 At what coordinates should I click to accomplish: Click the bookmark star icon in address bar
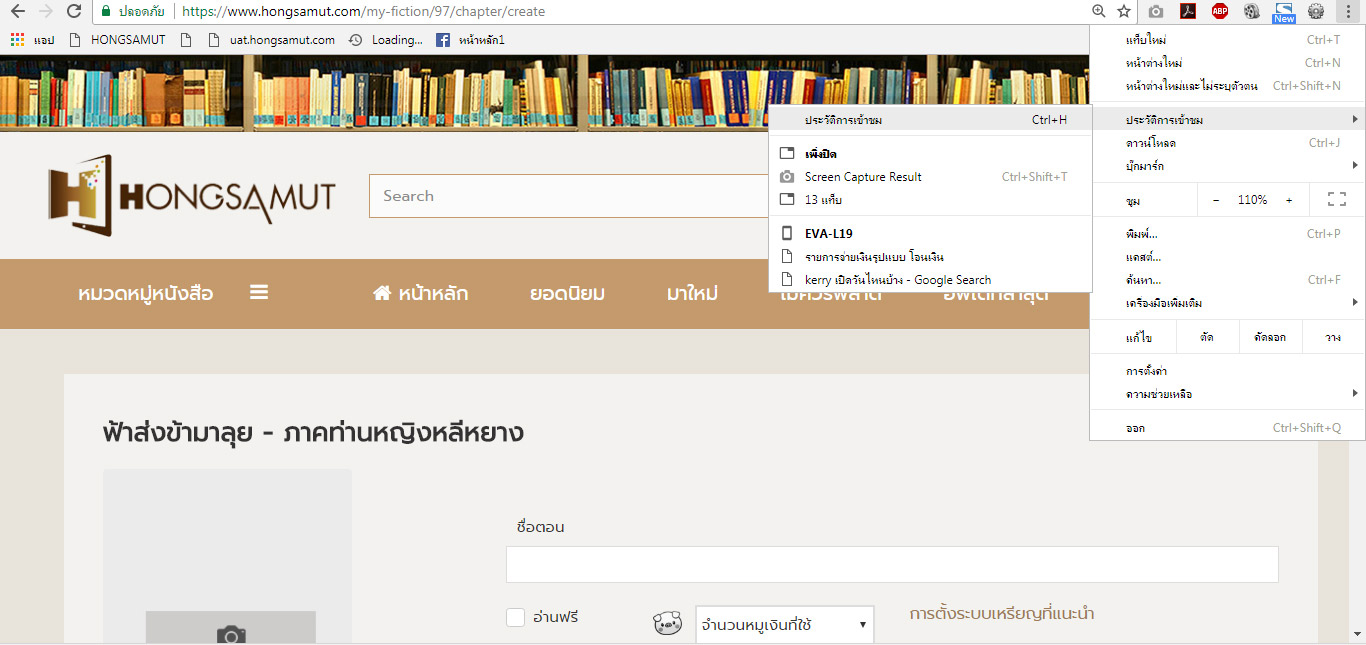pyautogui.click(x=1124, y=11)
